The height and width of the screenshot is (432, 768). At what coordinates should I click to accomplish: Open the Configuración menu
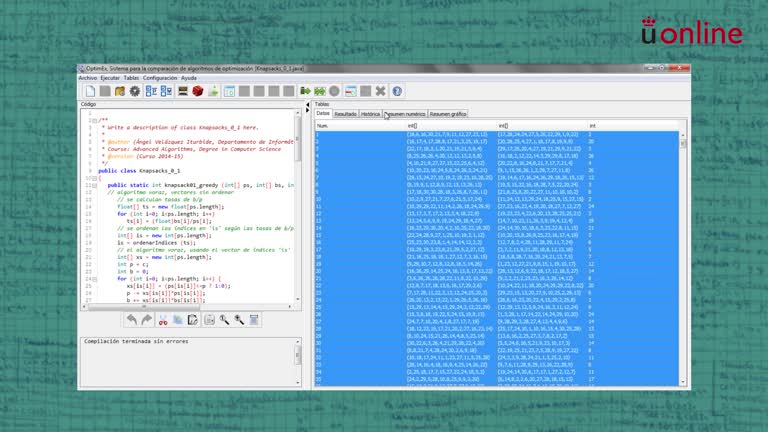click(160, 78)
